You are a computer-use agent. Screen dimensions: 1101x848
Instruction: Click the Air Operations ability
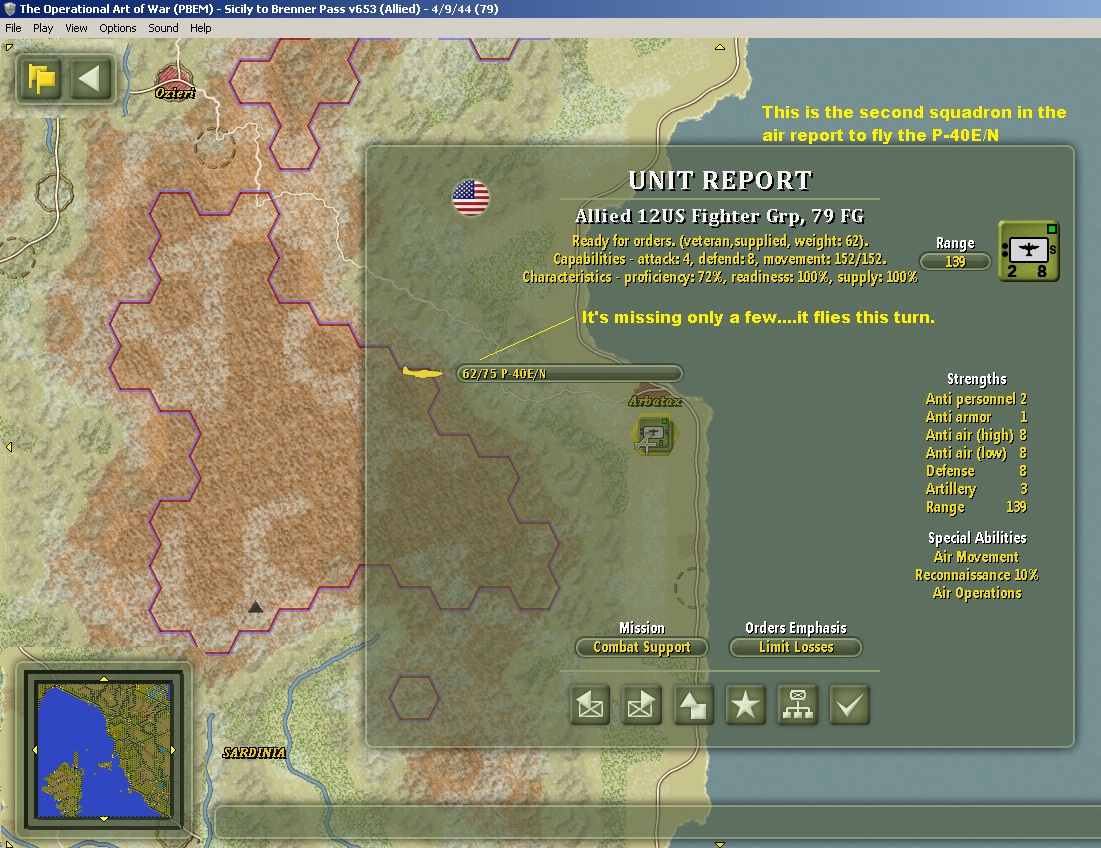[976, 593]
